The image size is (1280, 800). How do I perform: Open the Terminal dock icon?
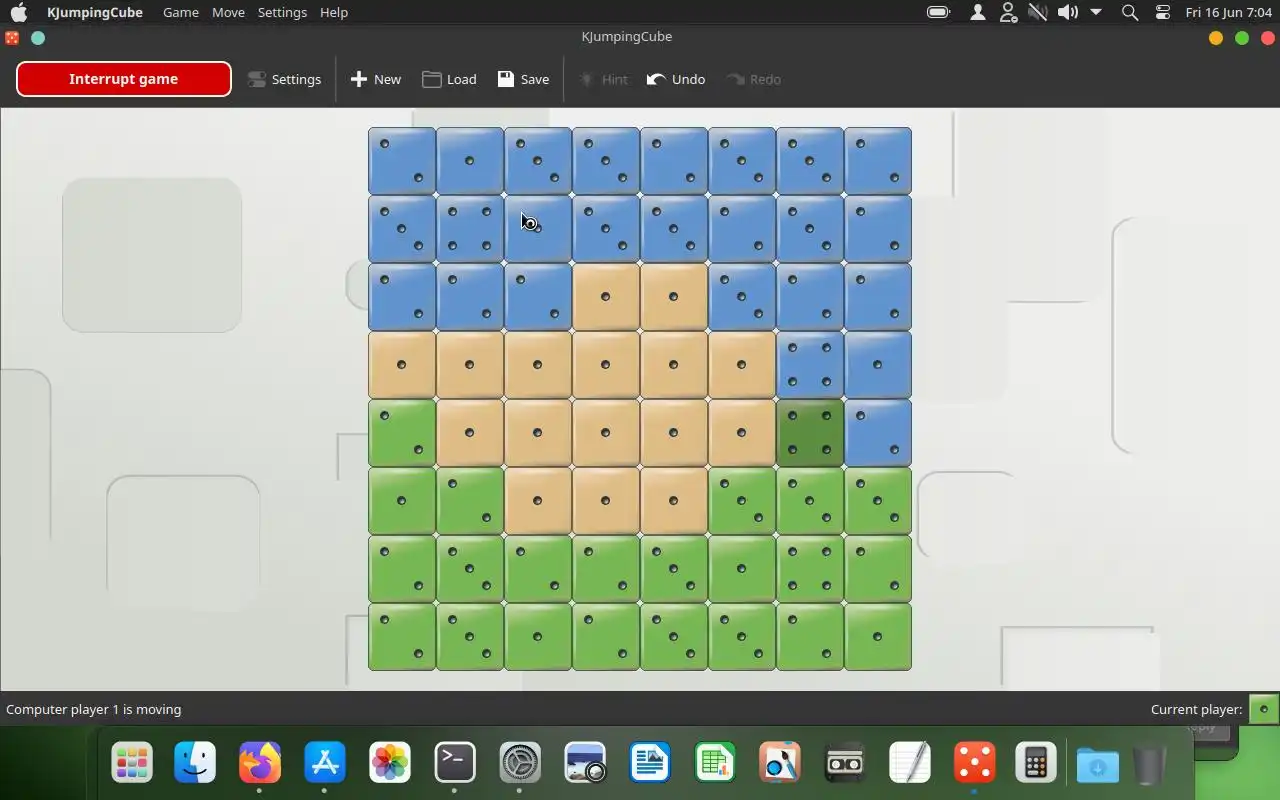pyautogui.click(x=455, y=764)
